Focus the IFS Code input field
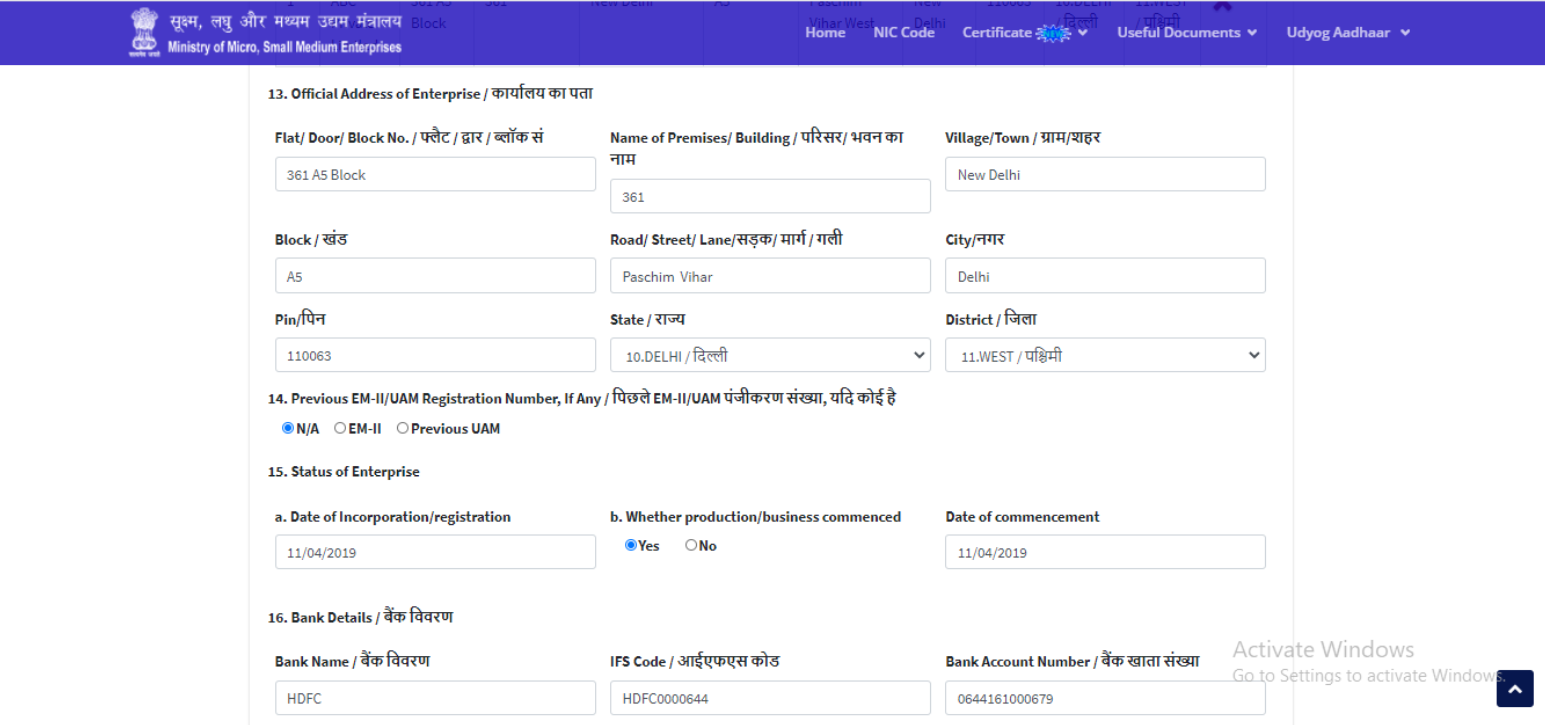The image size is (1545, 725). point(770,698)
